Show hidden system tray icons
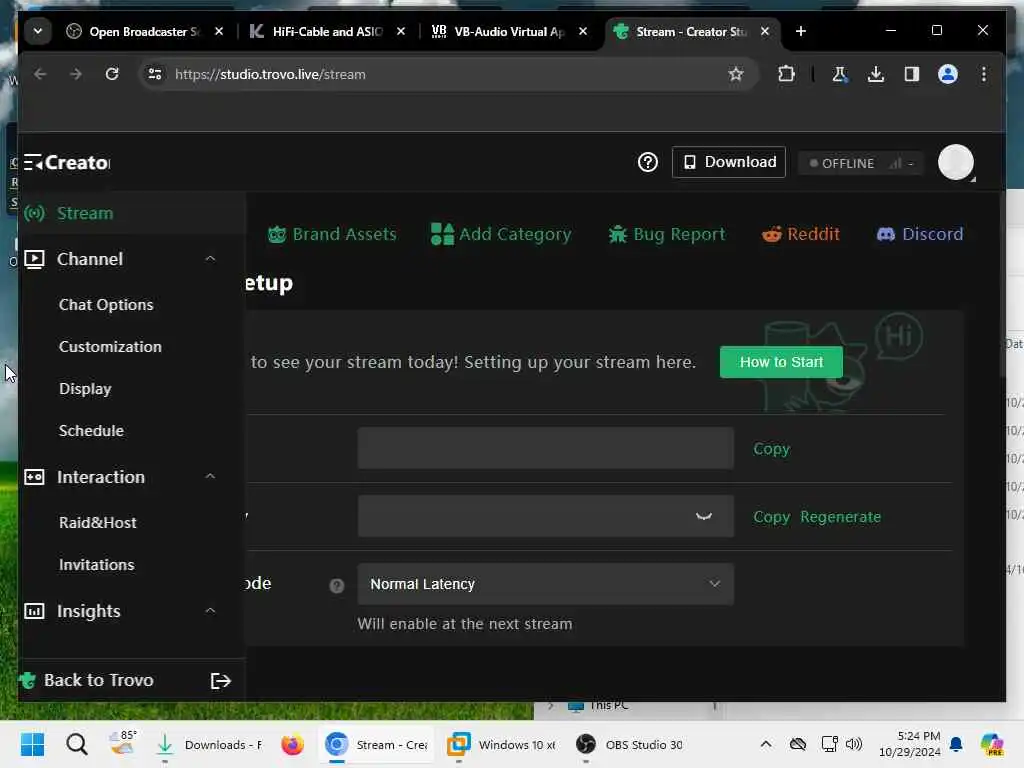 coord(766,744)
